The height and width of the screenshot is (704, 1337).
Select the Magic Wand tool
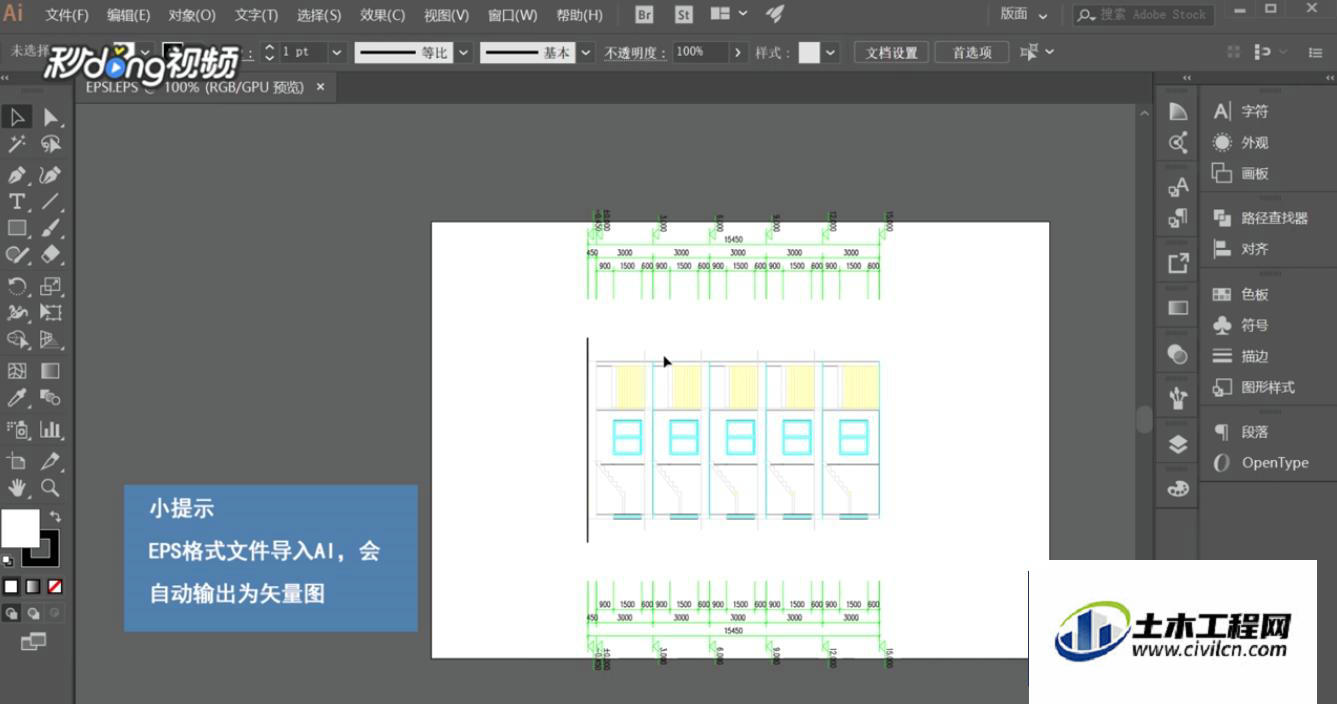click(x=17, y=145)
